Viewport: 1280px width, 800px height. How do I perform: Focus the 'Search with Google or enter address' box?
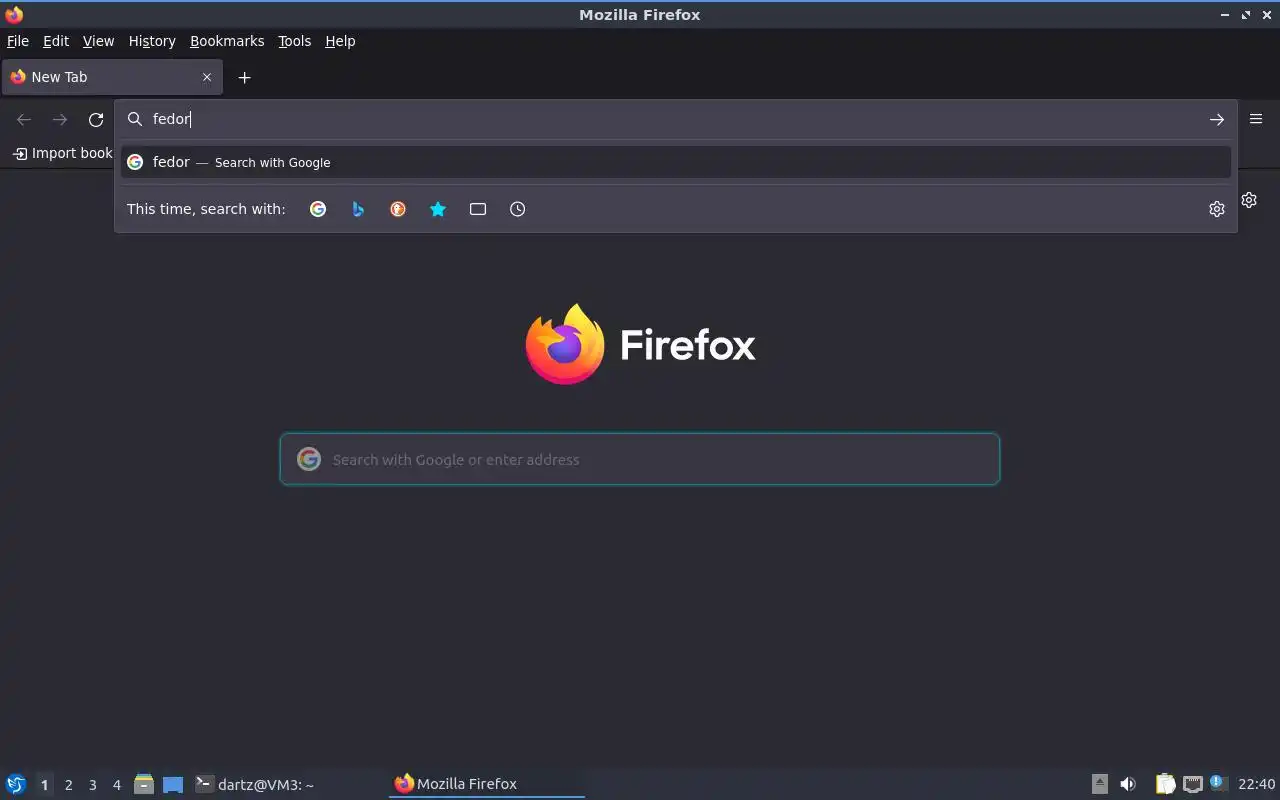coord(640,459)
